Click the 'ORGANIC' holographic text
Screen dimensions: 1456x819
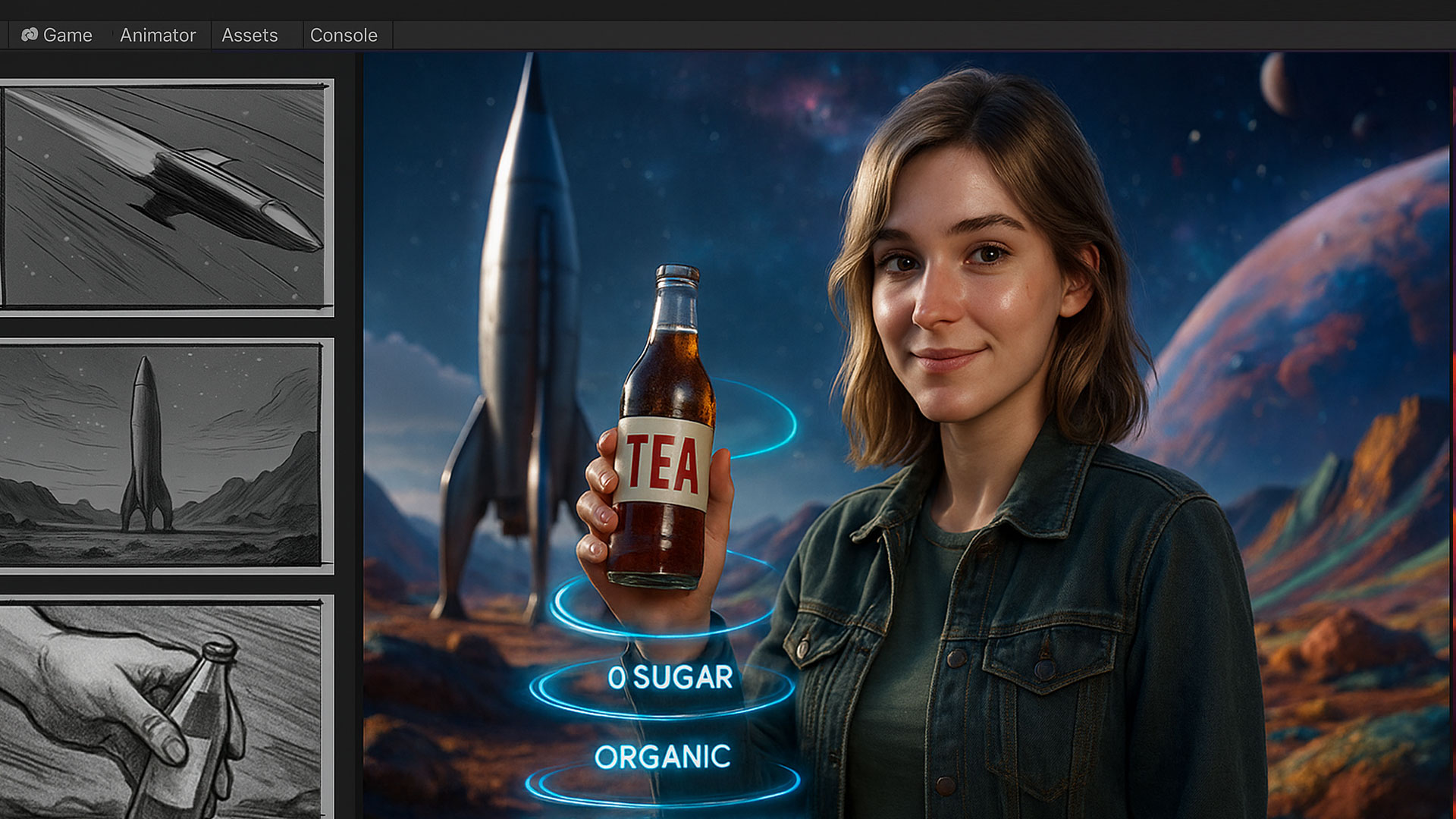pyautogui.click(x=662, y=757)
